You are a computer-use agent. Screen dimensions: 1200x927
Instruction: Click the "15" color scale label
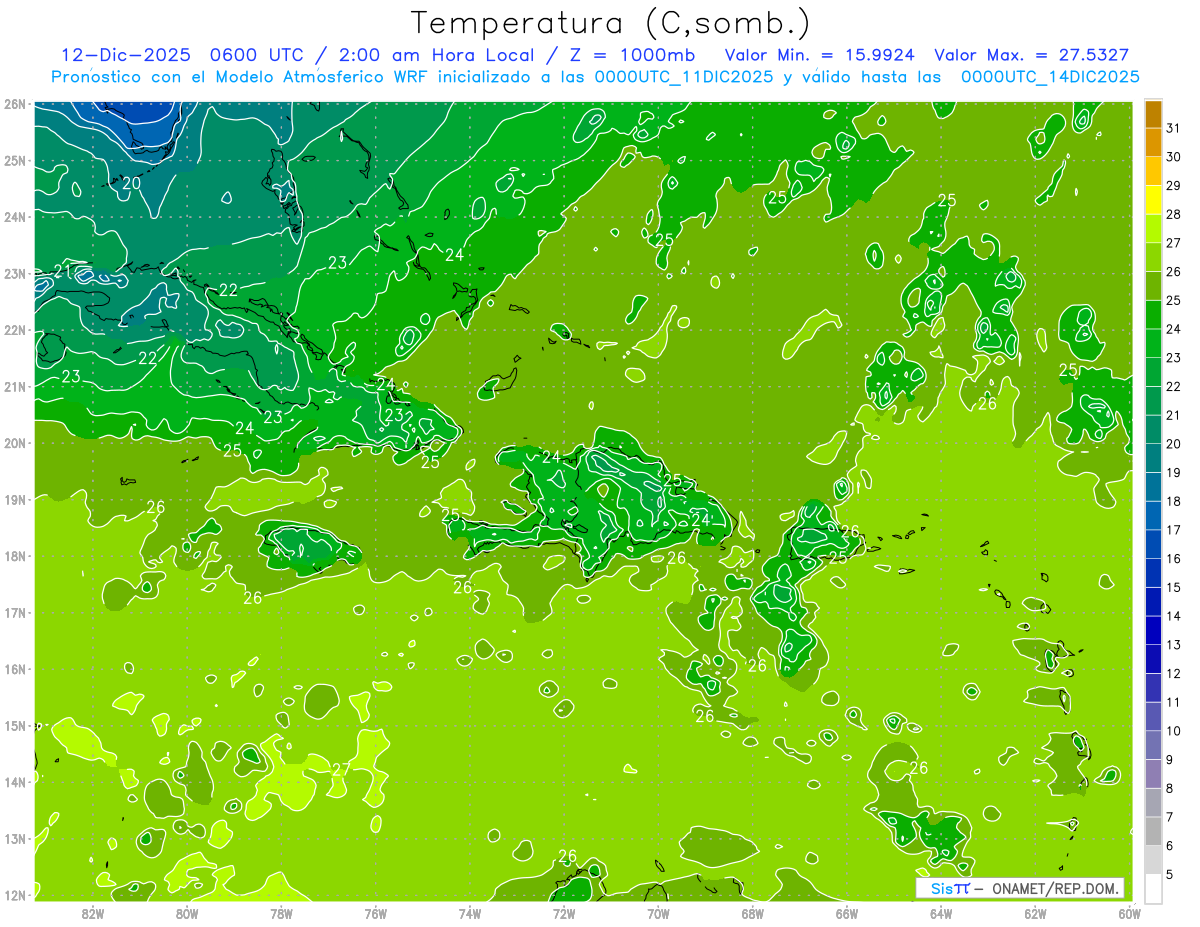click(x=1173, y=587)
